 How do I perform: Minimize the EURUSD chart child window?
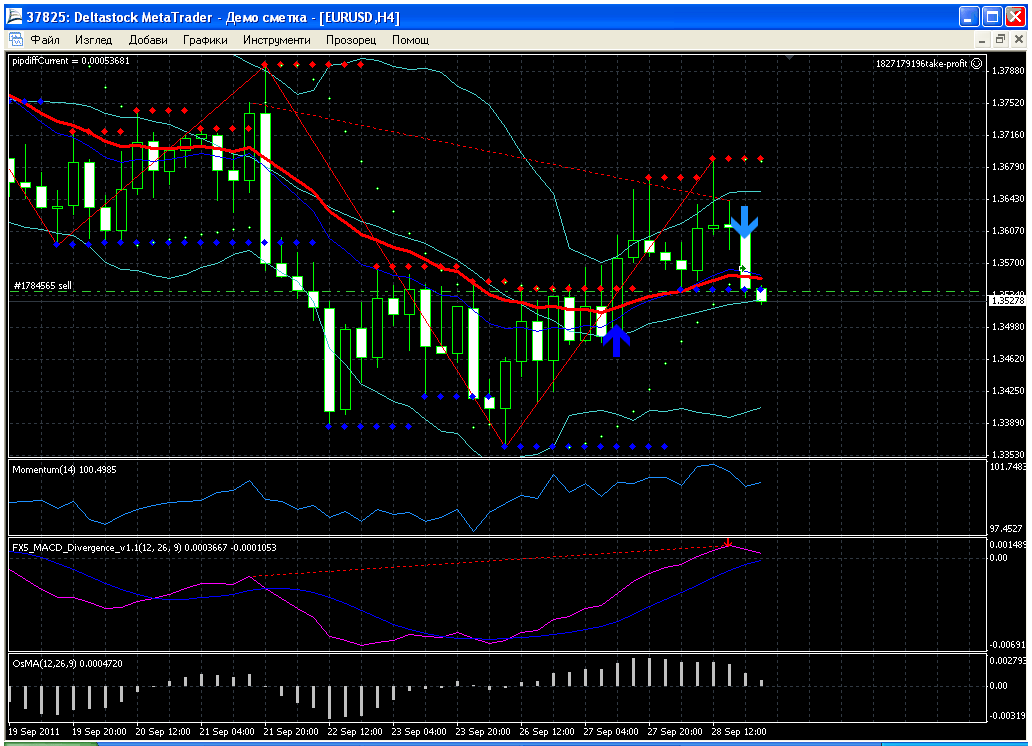tap(982, 40)
